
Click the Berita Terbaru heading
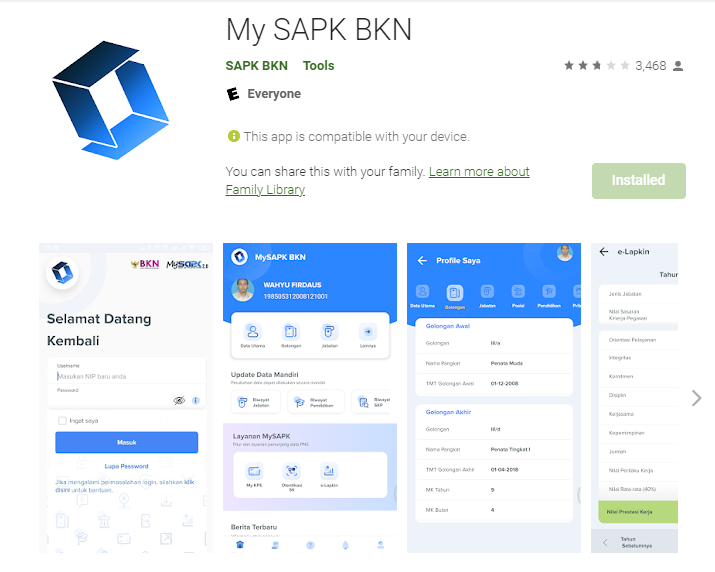(x=254, y=527)
